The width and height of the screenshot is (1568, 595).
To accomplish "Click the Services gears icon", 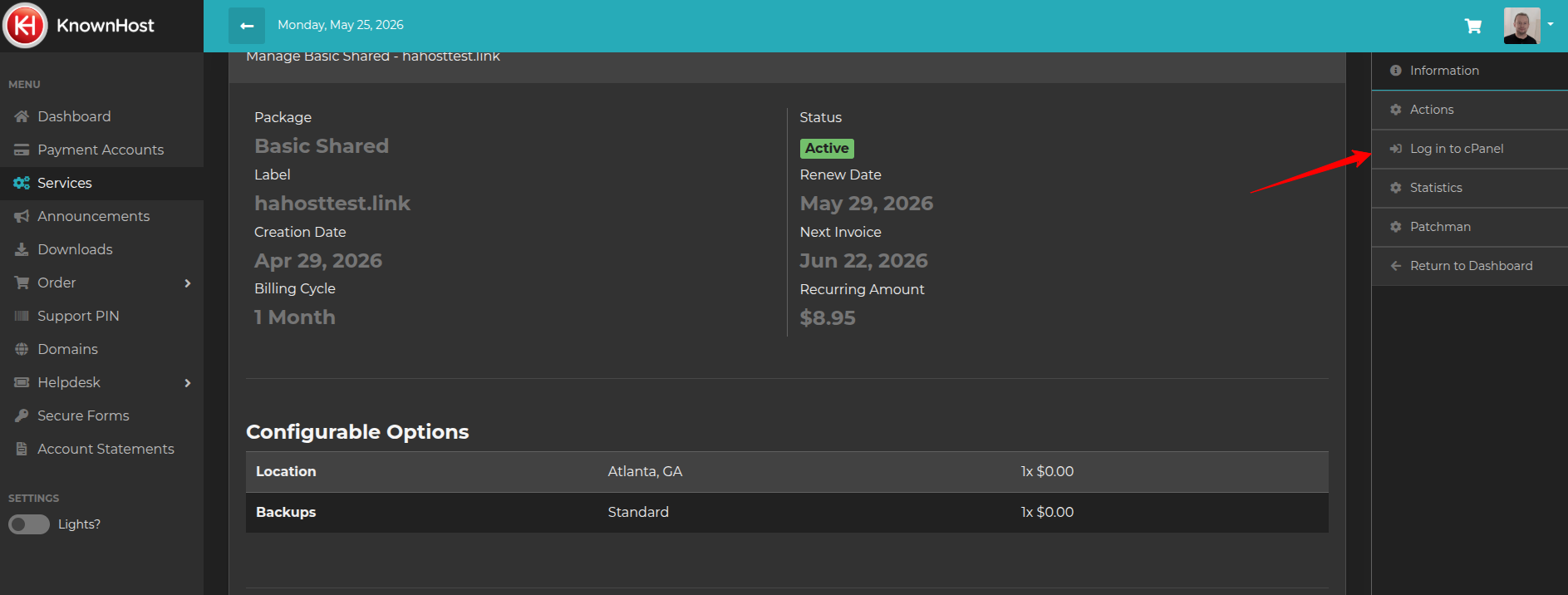I will (22, 183).
